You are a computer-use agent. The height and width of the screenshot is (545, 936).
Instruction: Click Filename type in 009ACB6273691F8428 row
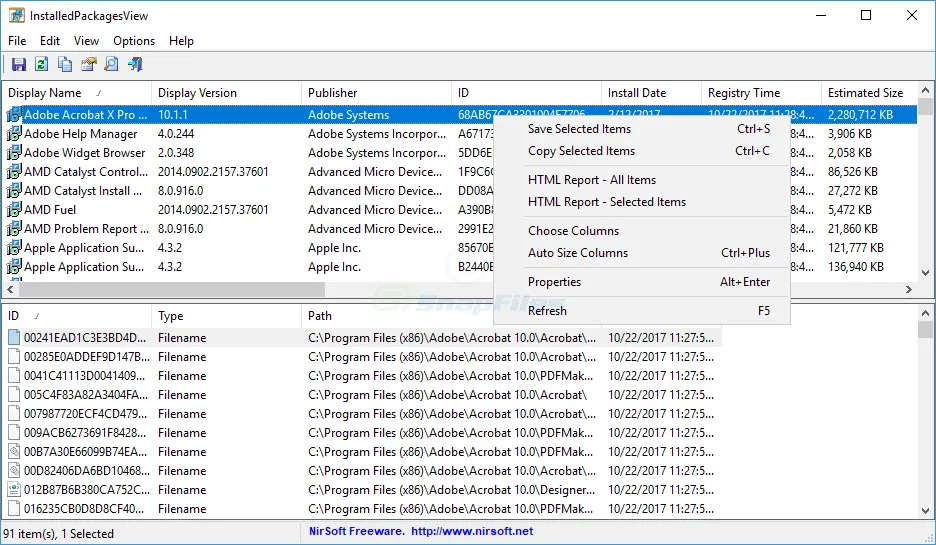(182, 433)
